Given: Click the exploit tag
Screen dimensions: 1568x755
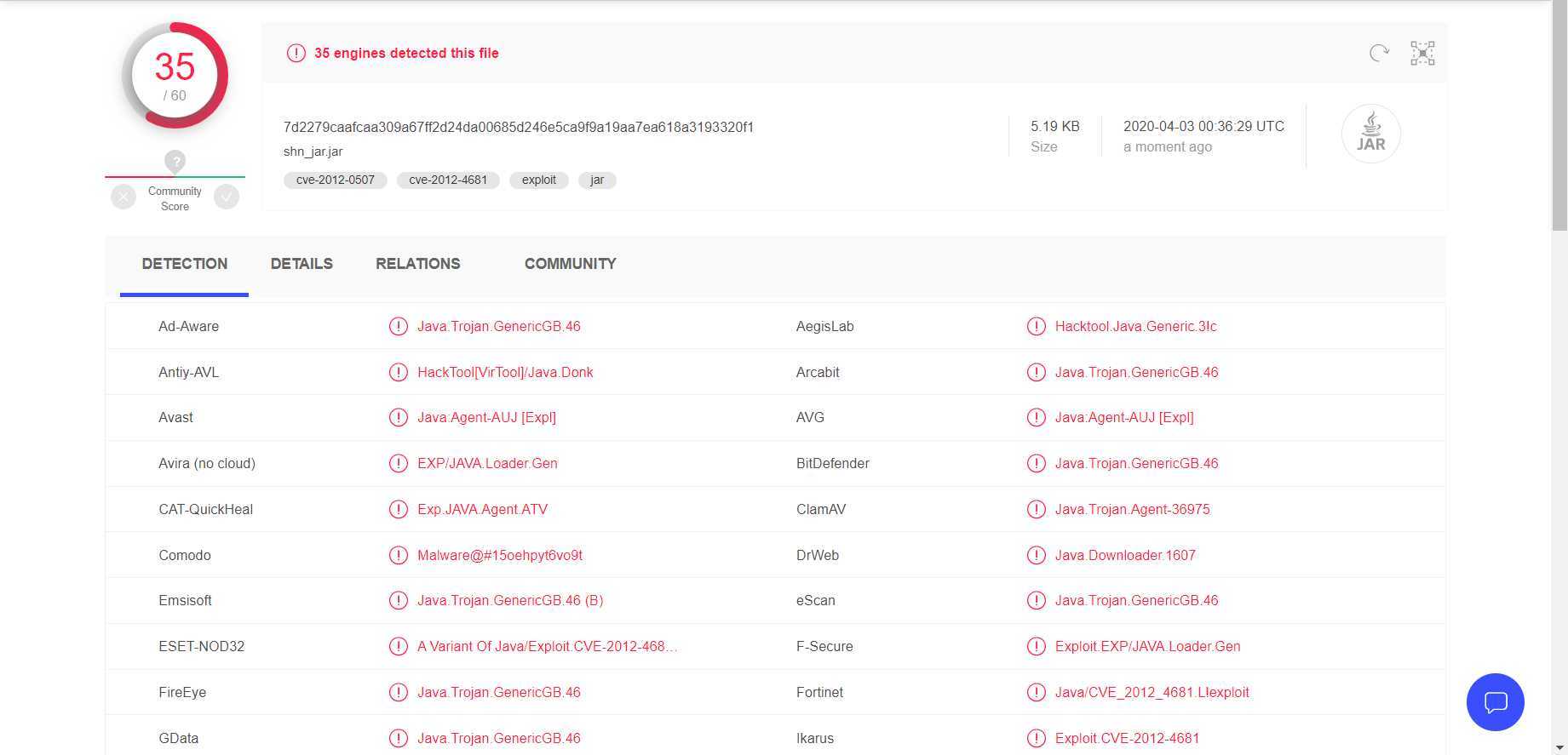Looking at the screenshot, I should click(x=539, y=180).
